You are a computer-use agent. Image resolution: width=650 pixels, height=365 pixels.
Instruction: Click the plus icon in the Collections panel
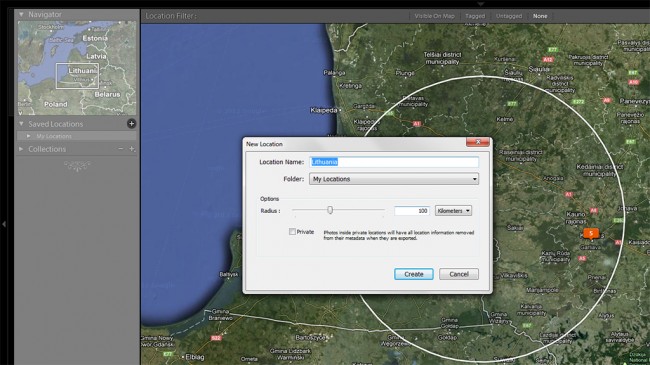(132, 149)
